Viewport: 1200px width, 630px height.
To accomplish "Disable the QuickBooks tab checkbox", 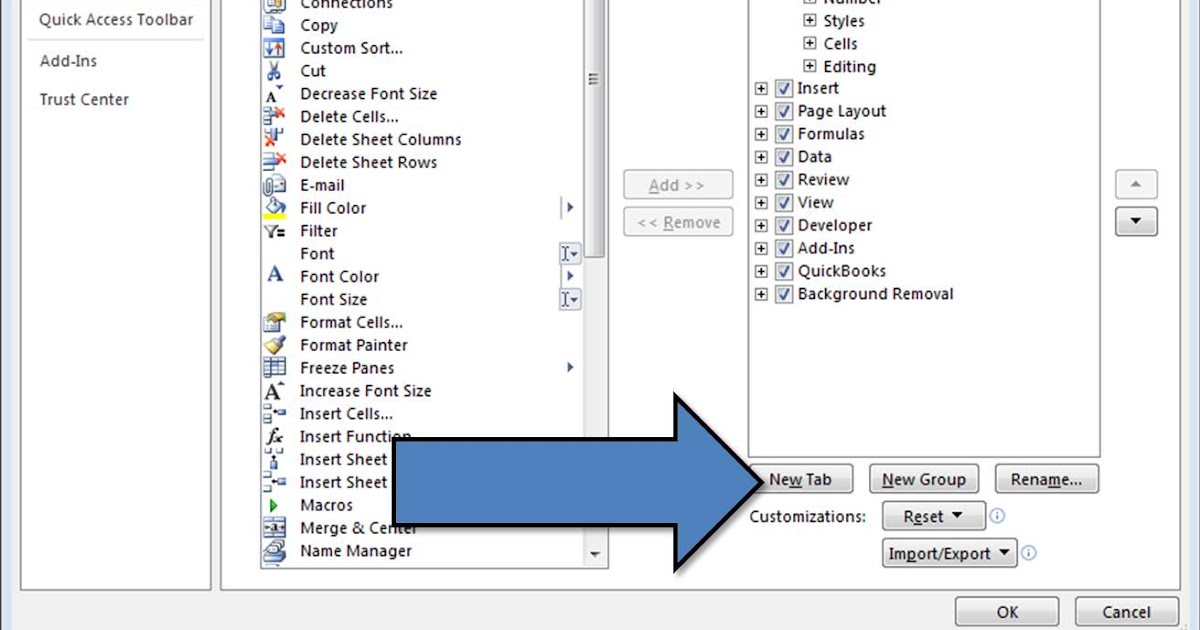I will [783, 271].
